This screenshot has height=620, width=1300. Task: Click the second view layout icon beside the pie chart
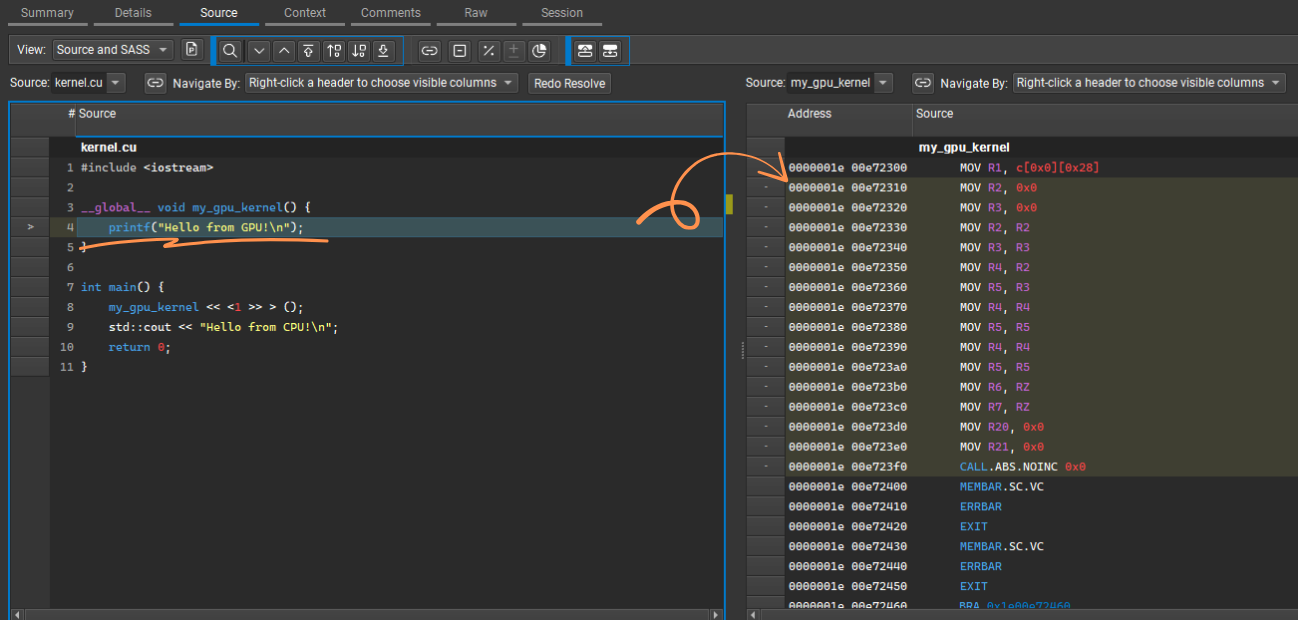pos(609,50)
